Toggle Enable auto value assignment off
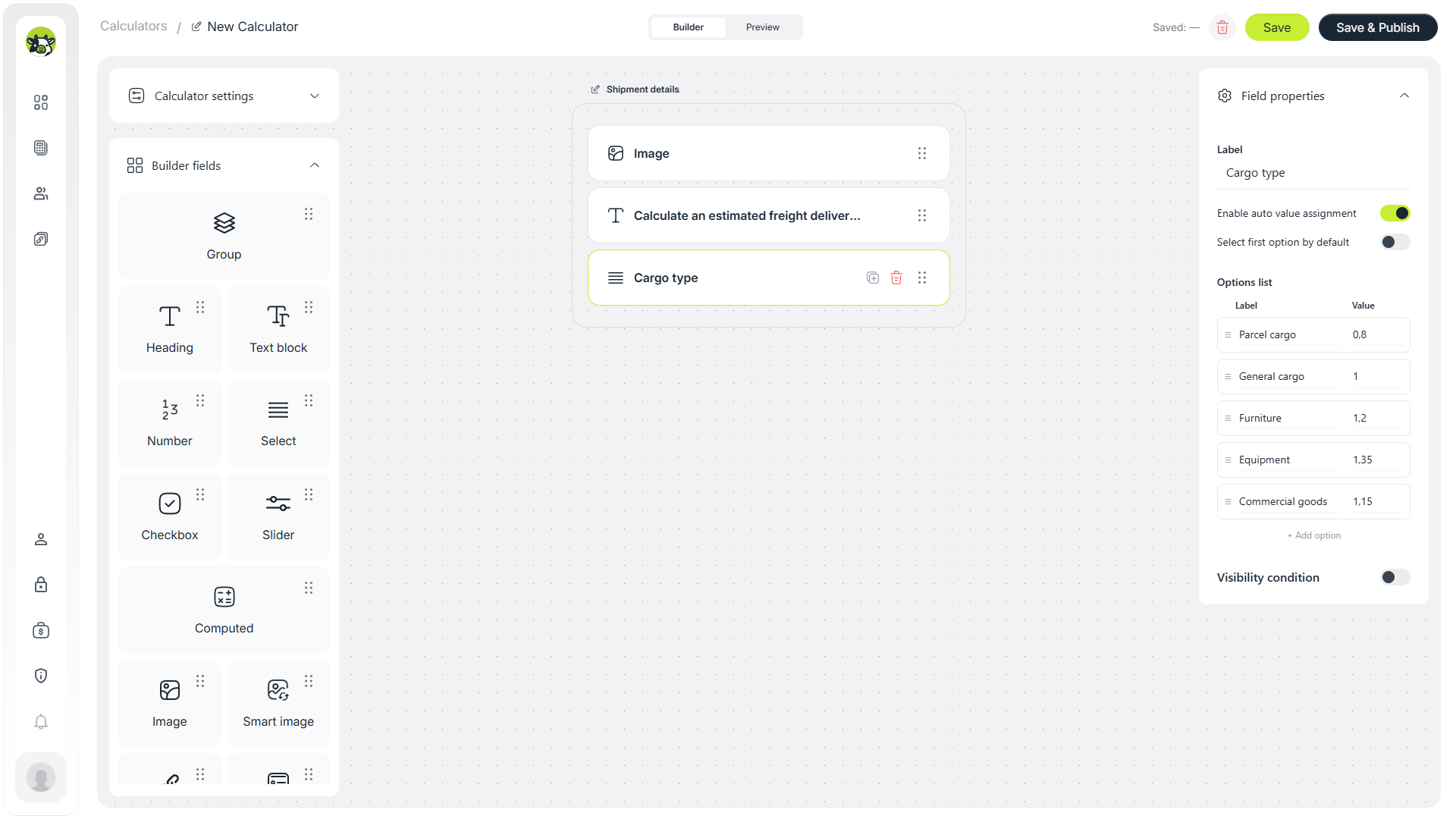Viewport: 1456px width, 819px height. [x=1395, y=213]
